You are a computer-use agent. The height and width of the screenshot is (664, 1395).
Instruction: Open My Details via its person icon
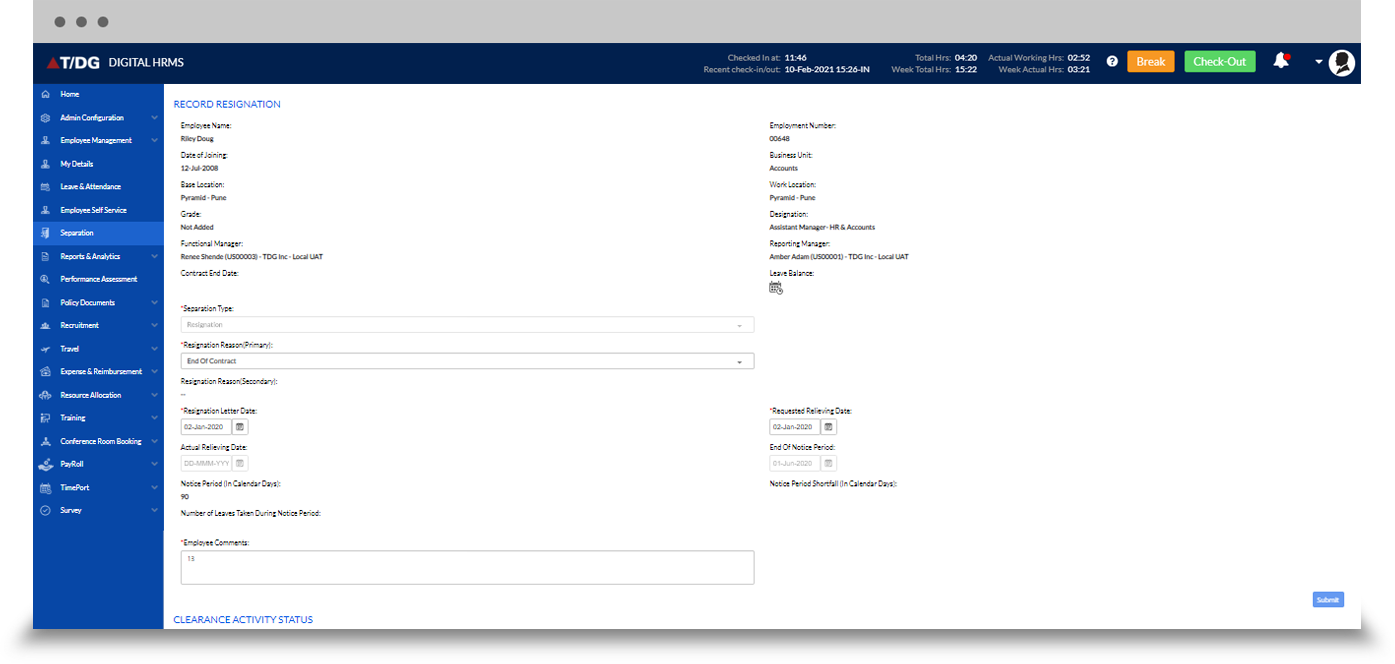click(x=45, y=164)
